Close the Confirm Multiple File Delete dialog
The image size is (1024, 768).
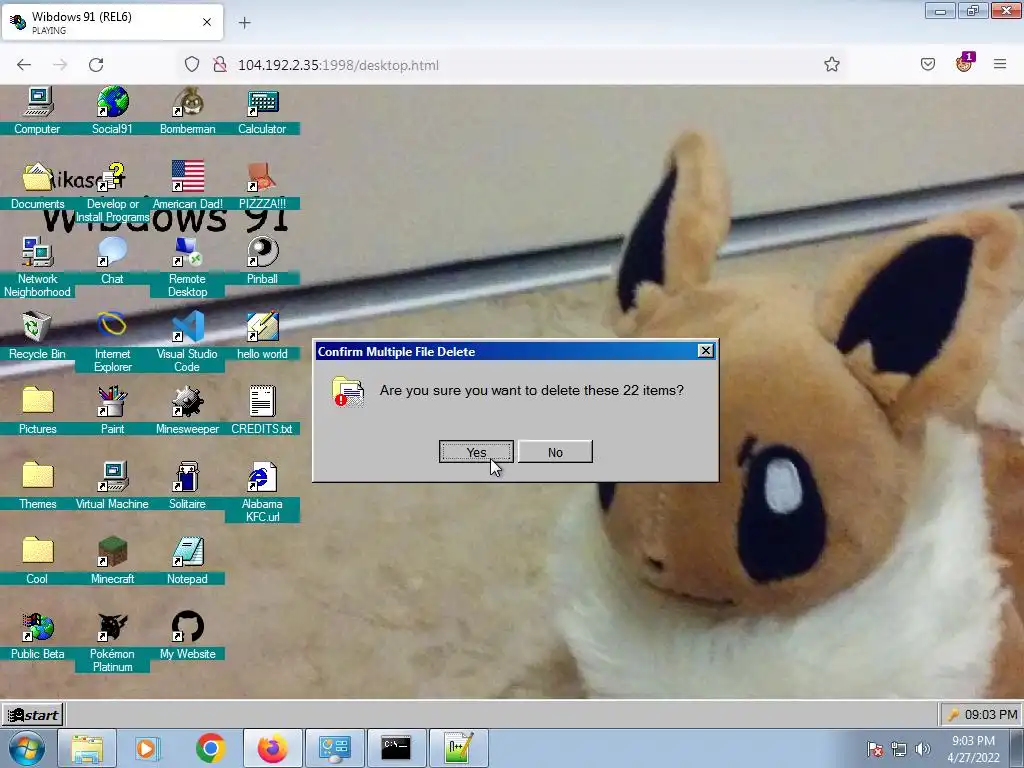pos(705,351)
